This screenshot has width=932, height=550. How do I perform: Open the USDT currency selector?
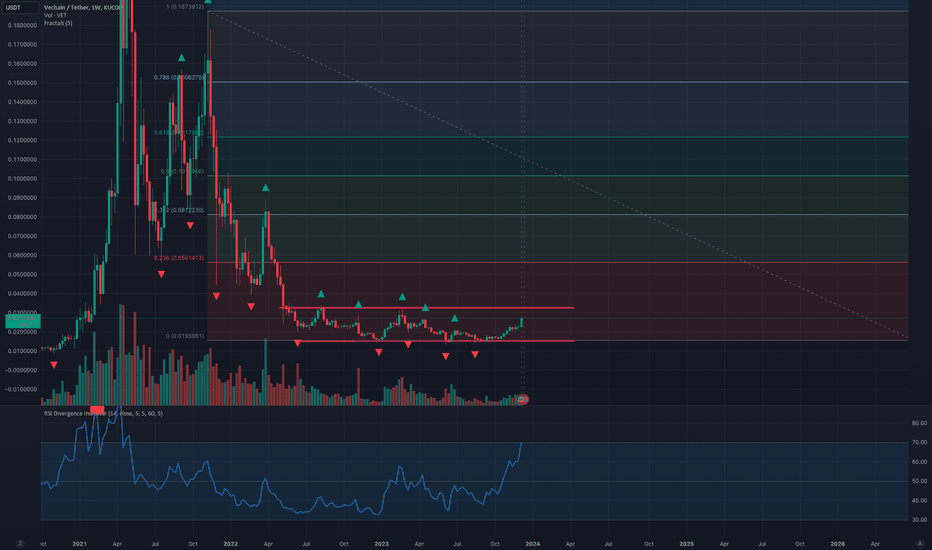[x=19, y=8]
